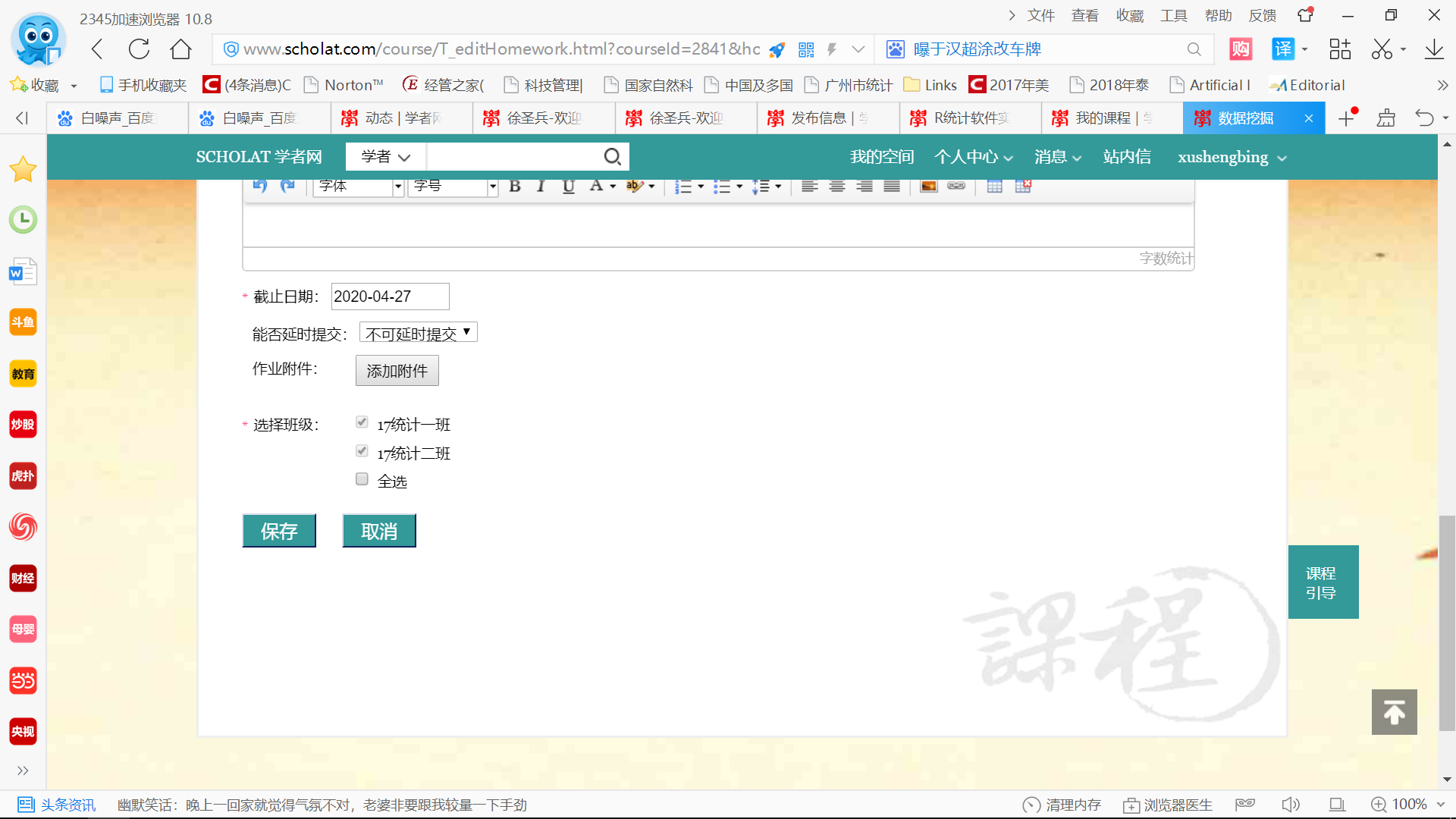Image resolution: width=1456 pixels, height=819 pixels.
Task: Click the 截止日期 date input field
Action: [390, 297]
